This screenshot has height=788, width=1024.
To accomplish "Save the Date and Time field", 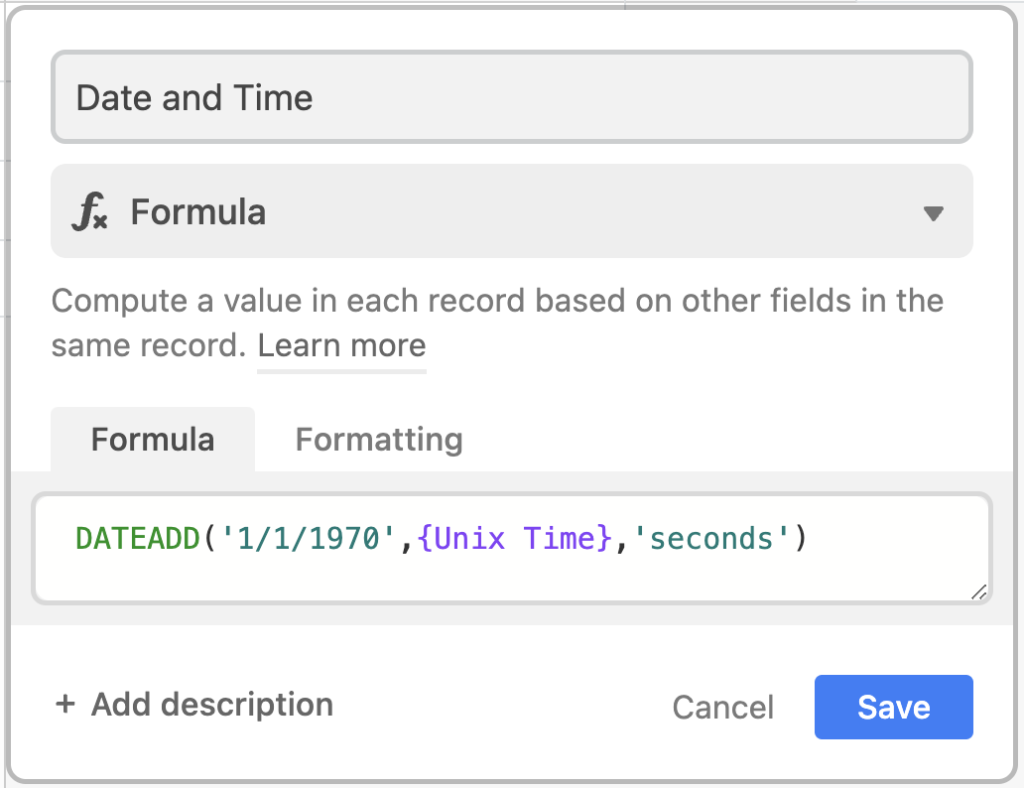I will pos(893,707).
